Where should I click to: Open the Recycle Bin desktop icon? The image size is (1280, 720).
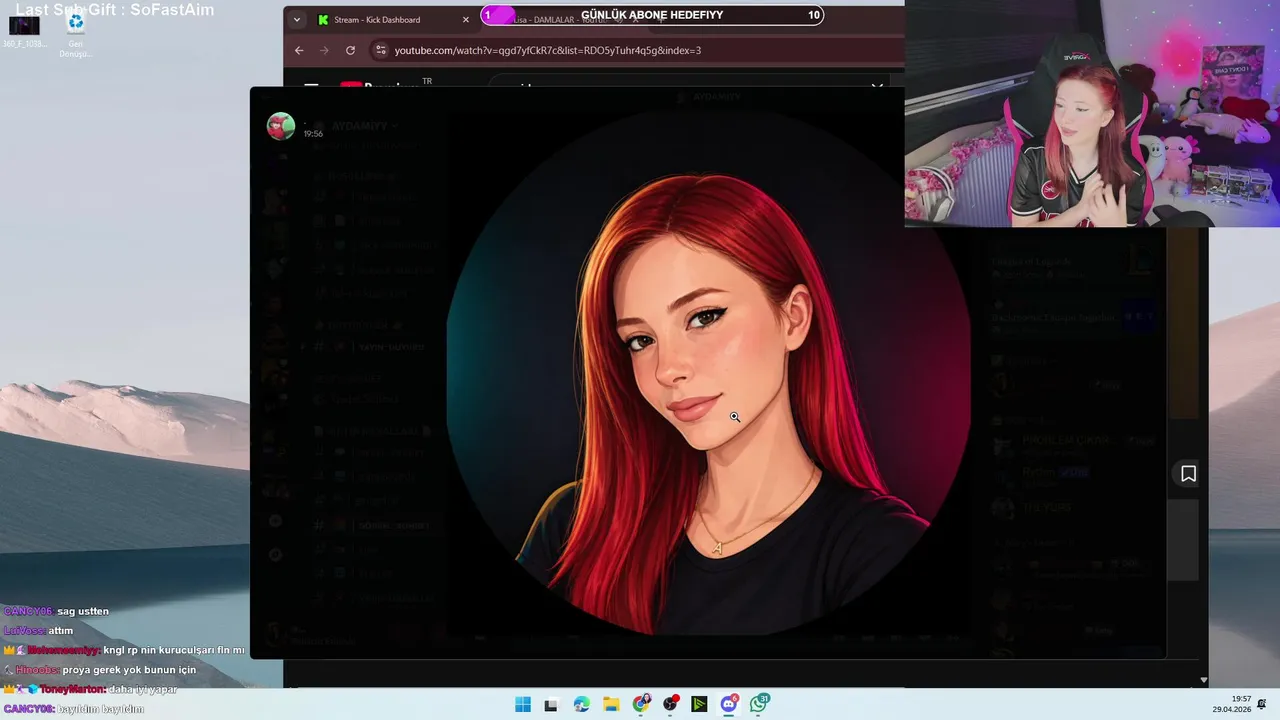(x=75, y=34)
